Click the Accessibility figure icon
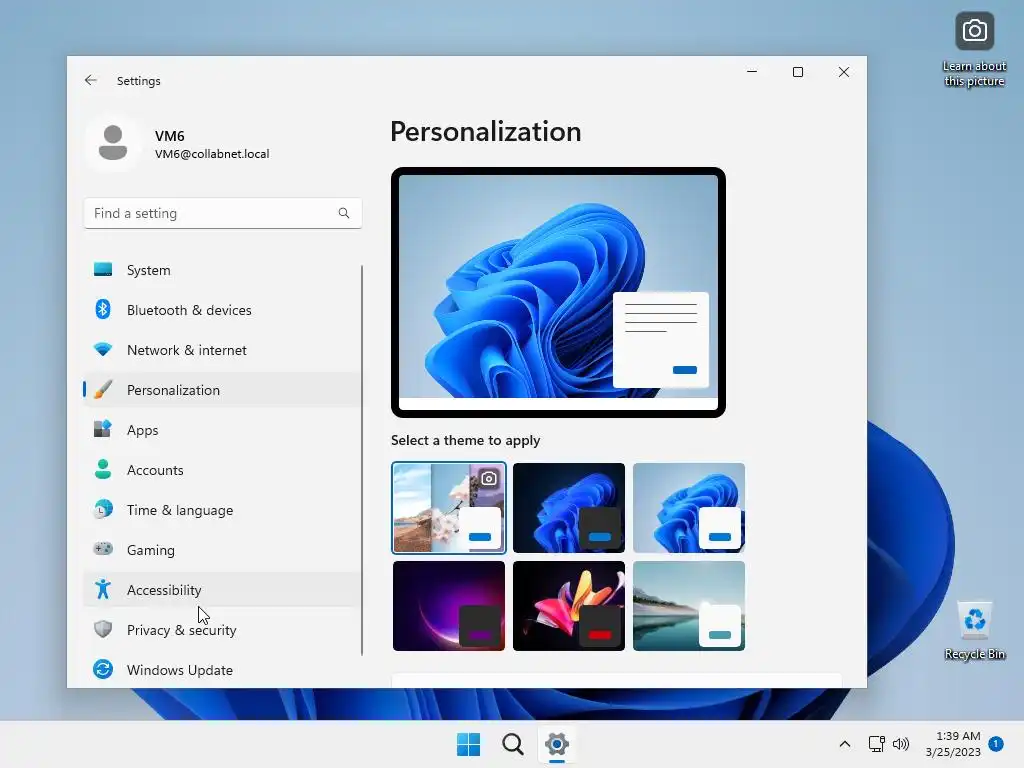Screen dimensions: 1024x768 coord(103,589)
